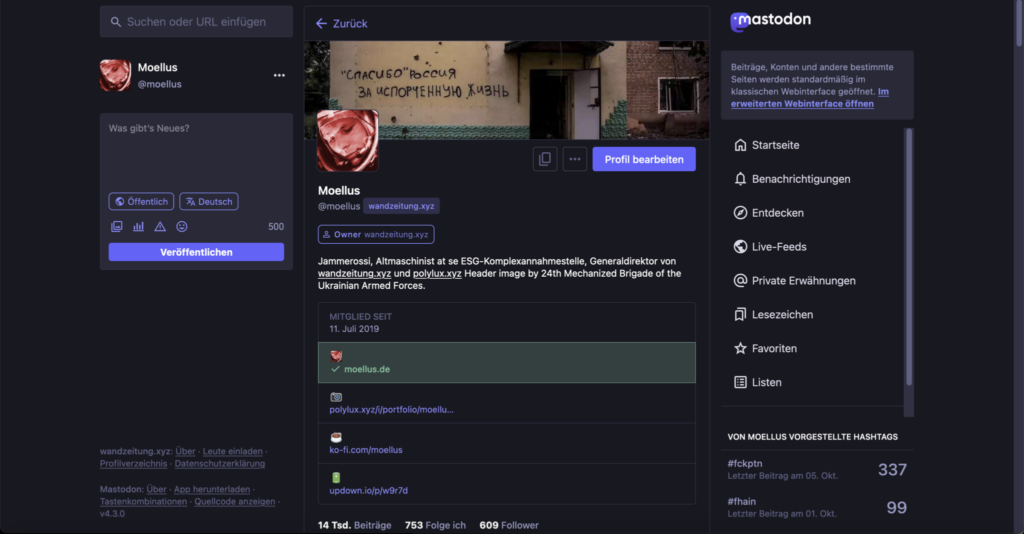This screenshot has height=534, width=1024.
Task: Open profile more options menu
Action: pyautogui.click(x=575, y=159)
